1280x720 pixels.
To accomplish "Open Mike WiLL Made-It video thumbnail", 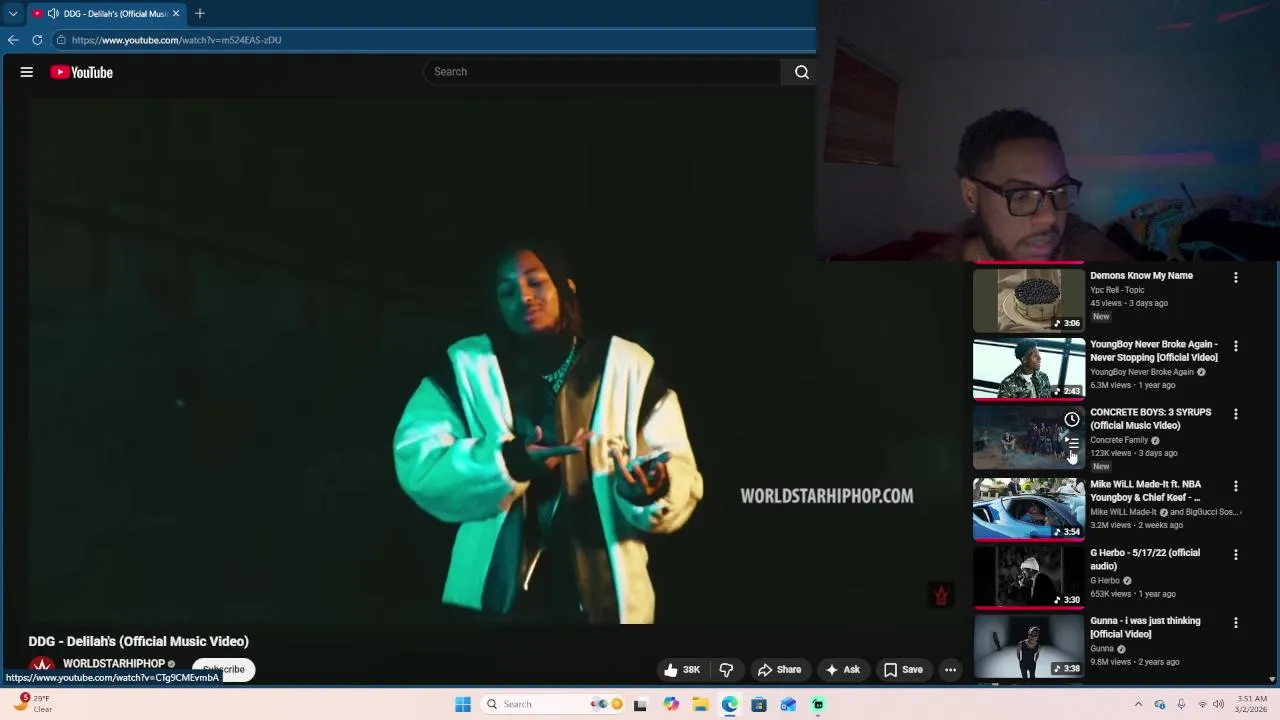I will (1028, 509).
